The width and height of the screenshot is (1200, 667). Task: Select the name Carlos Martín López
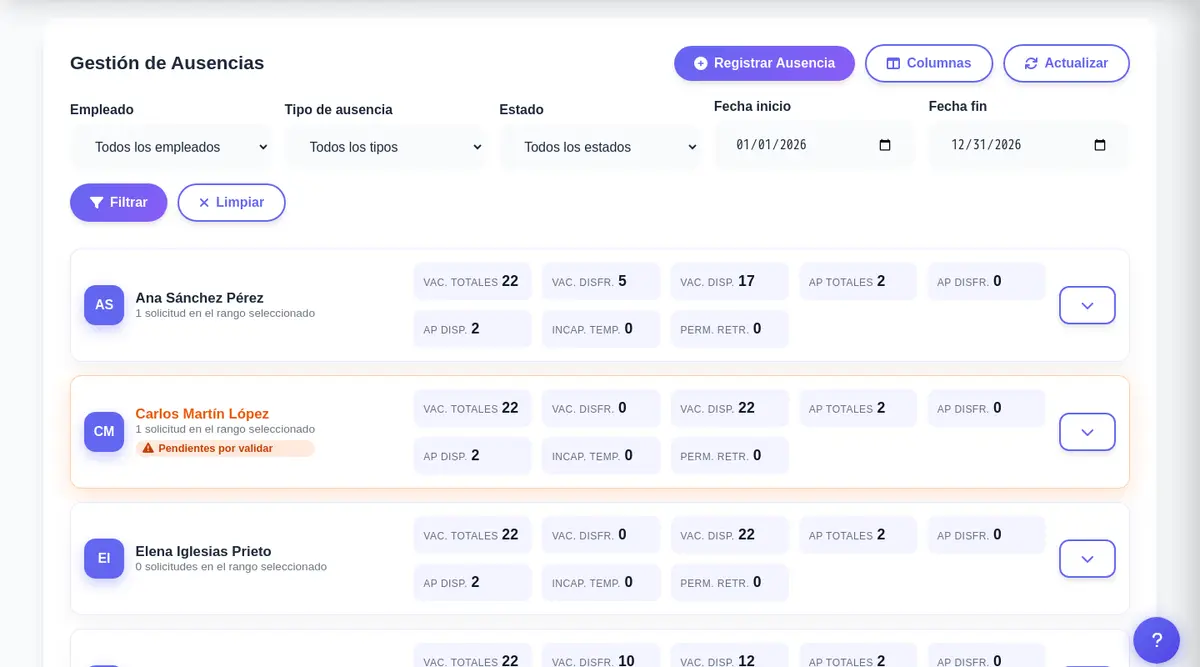tap(202, 413)
